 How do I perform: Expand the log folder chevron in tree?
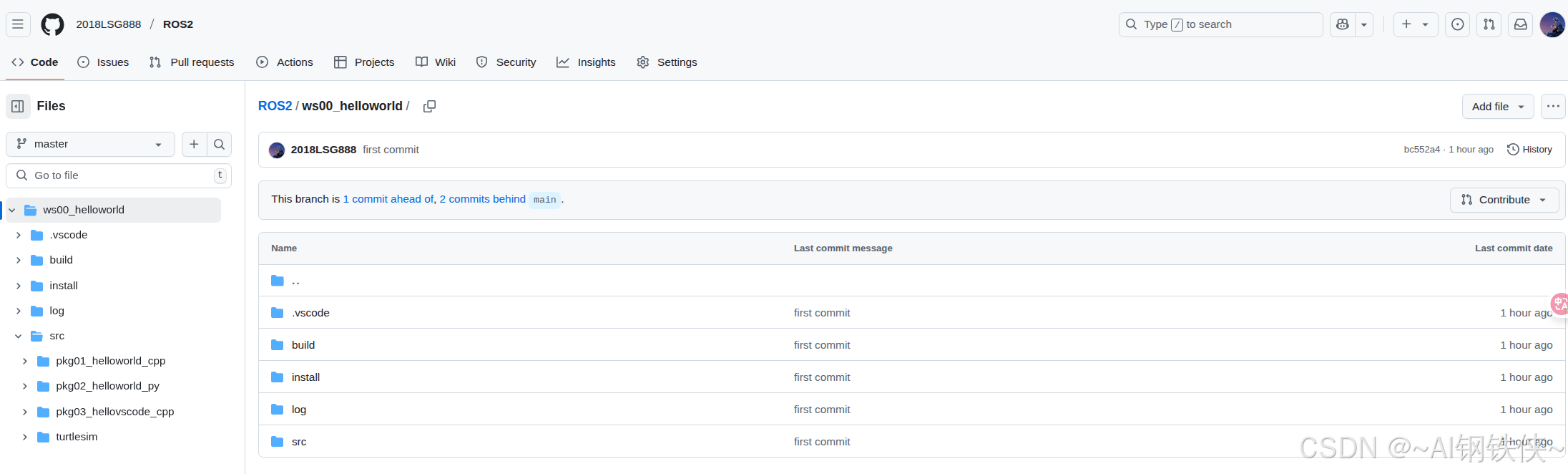click(x=18, y=311)
